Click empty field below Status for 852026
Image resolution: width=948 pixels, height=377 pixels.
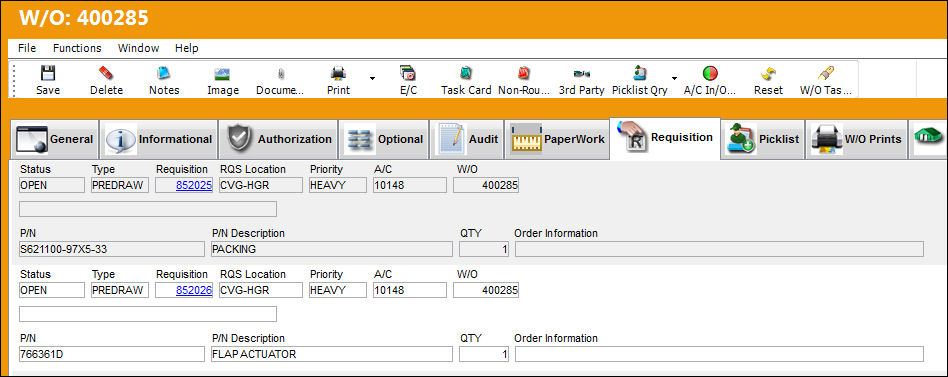click(x=148, y=314)
